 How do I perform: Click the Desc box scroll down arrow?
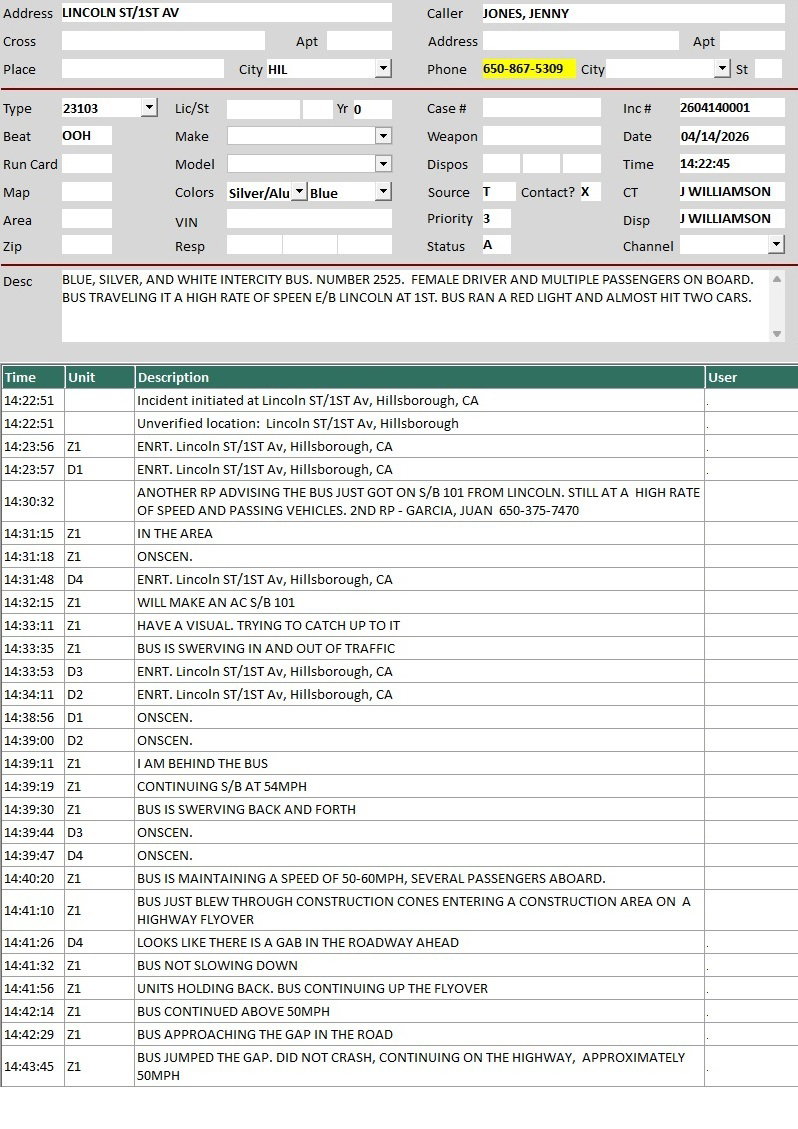778,334
